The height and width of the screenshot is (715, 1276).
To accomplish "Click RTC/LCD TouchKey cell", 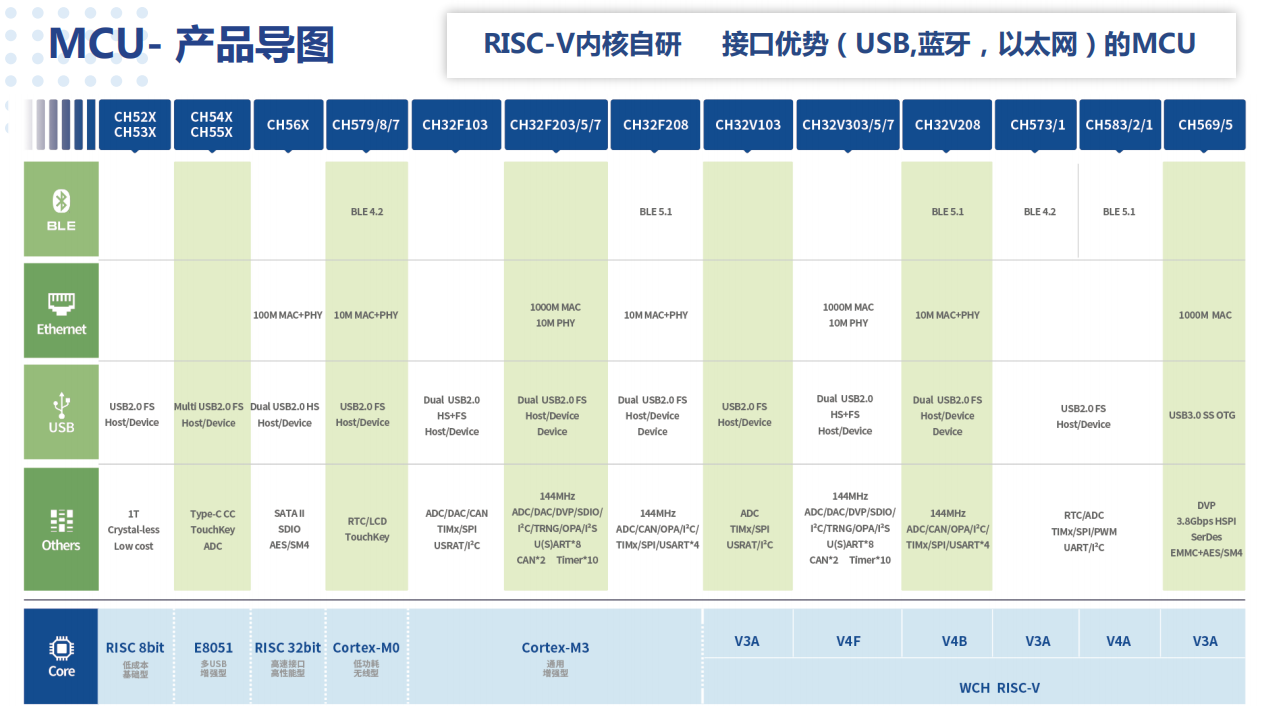I will pyautogui.click(x=367, y=529).
